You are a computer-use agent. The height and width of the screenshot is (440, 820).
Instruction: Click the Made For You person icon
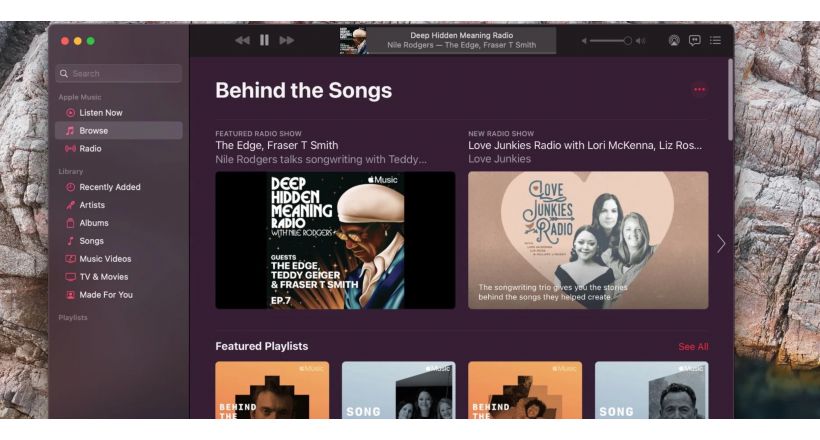[70, 295]
